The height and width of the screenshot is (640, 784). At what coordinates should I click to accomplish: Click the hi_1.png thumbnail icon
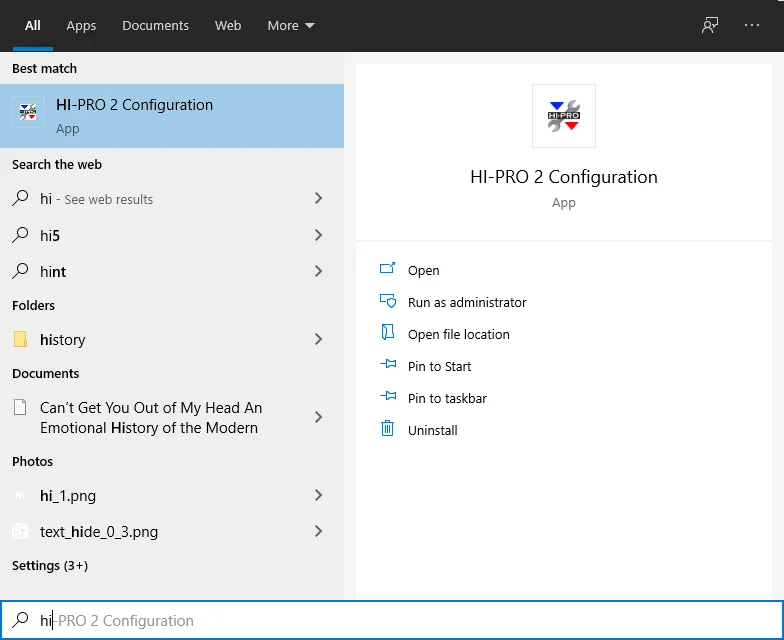point(20,495)
